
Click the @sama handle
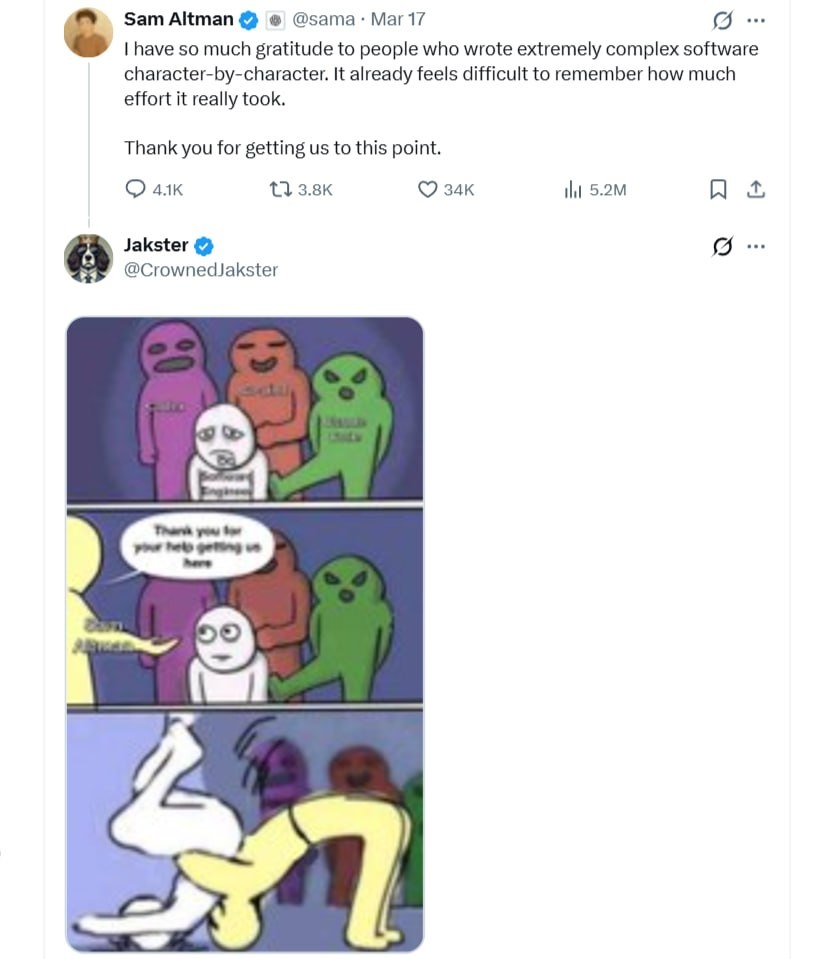tap(323, 19)
